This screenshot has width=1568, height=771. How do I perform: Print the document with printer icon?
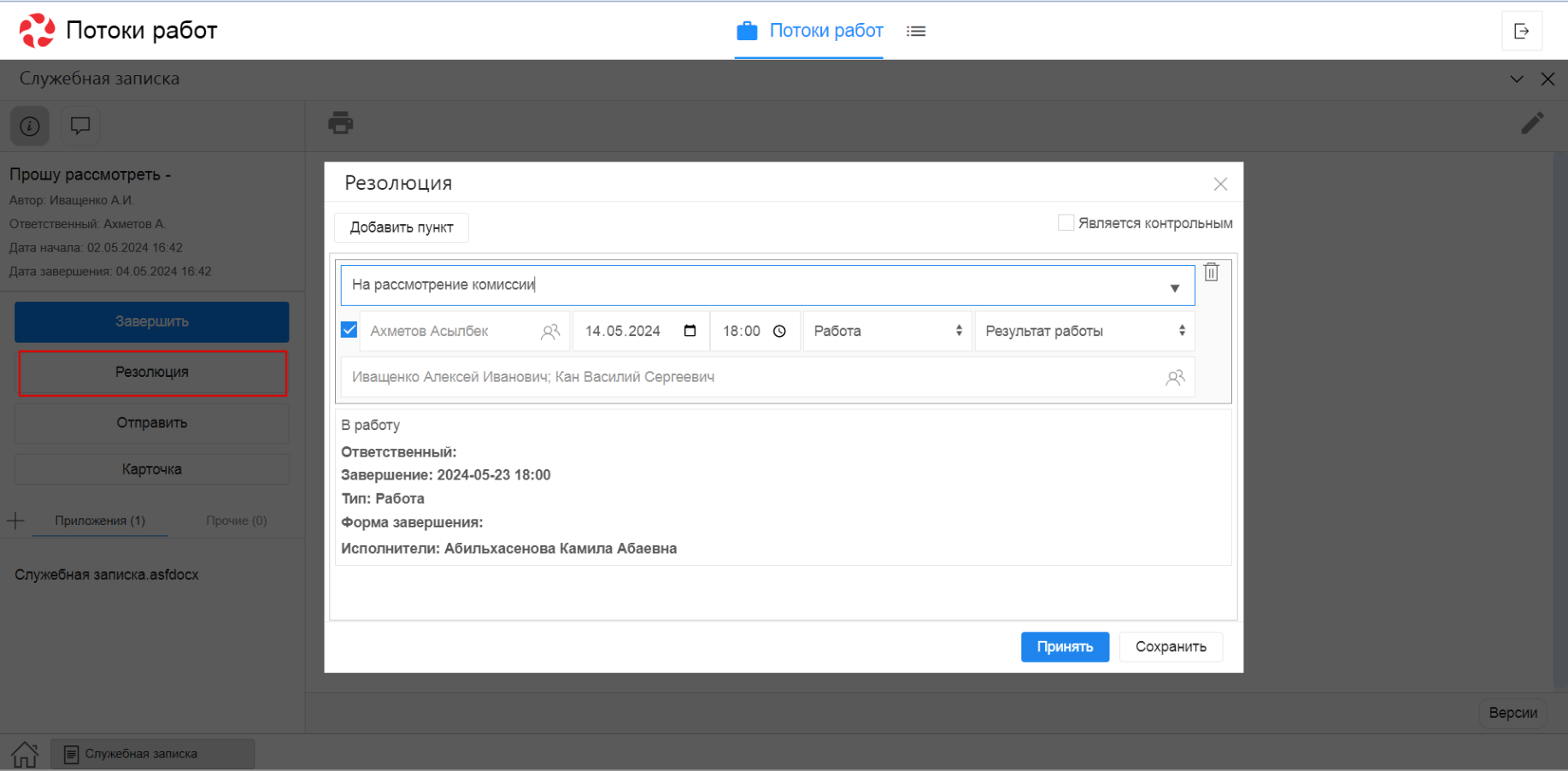pos(341,123)
